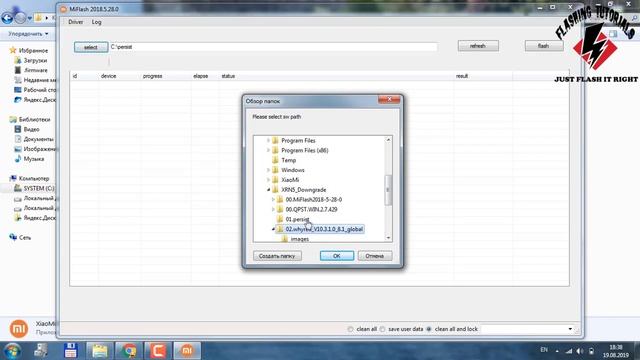Select the clean all radio option
This screenshot has height=360, width=640.
(x=350, y=329)
